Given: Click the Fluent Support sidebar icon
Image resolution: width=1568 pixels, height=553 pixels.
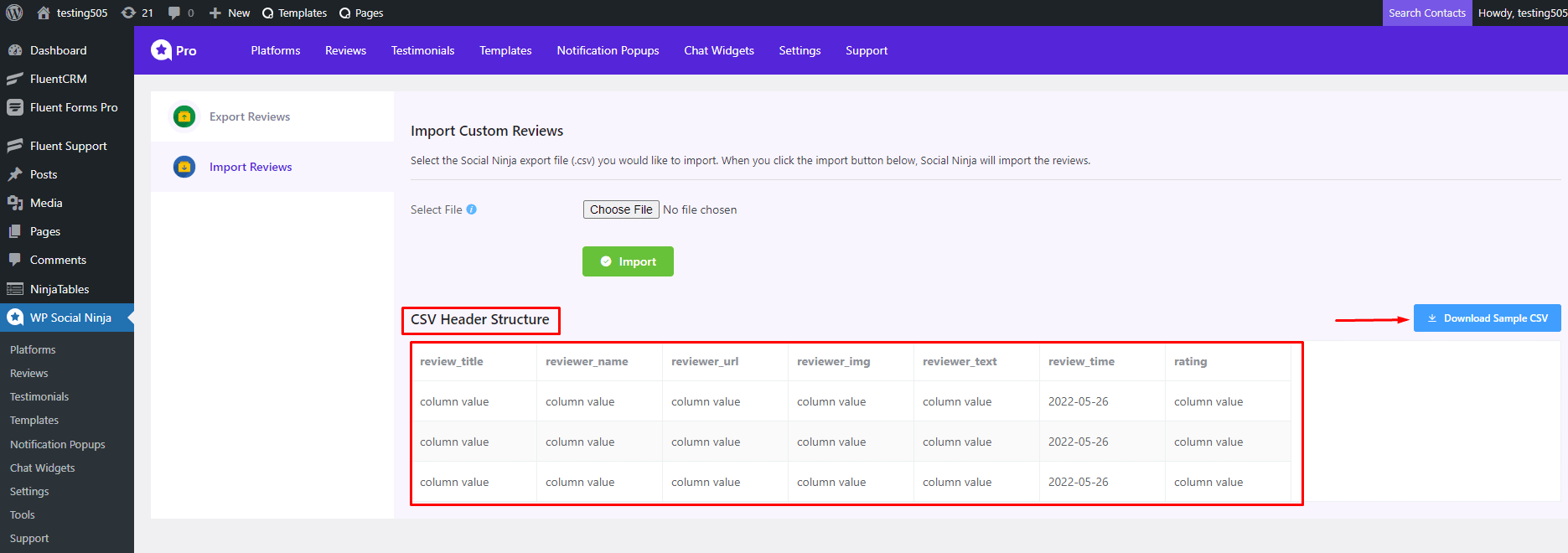Looking at the screenshot, I should point(15,146).
